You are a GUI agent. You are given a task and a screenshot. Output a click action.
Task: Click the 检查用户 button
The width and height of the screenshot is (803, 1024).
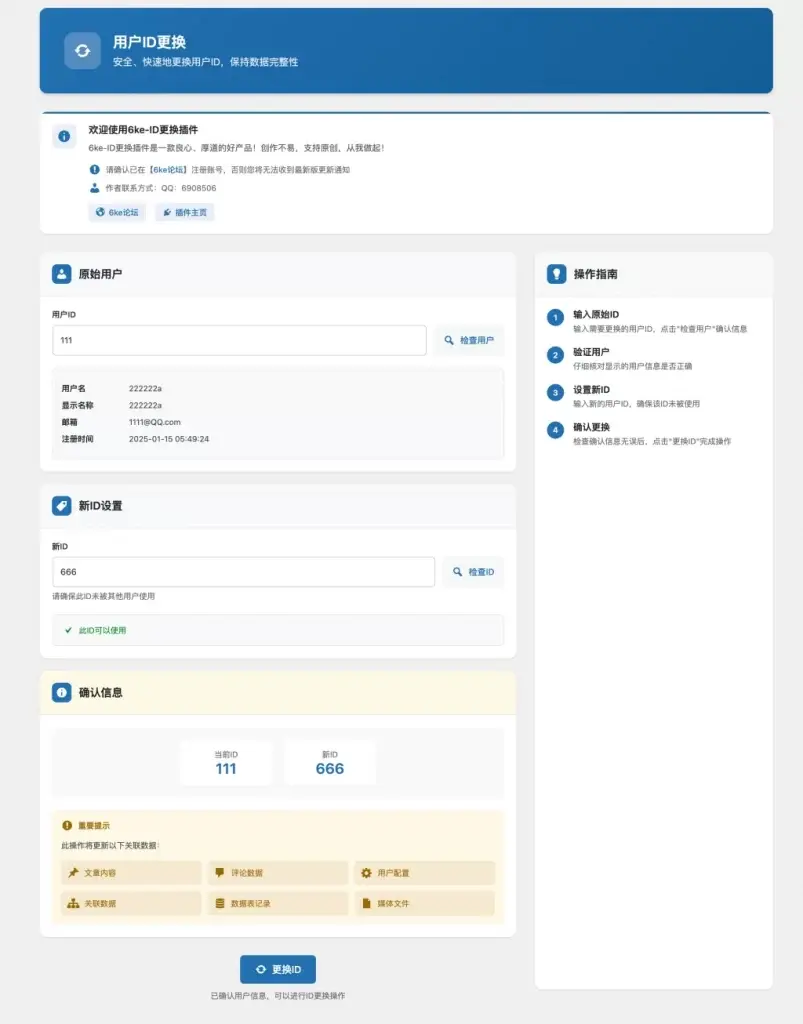point(468,340)
